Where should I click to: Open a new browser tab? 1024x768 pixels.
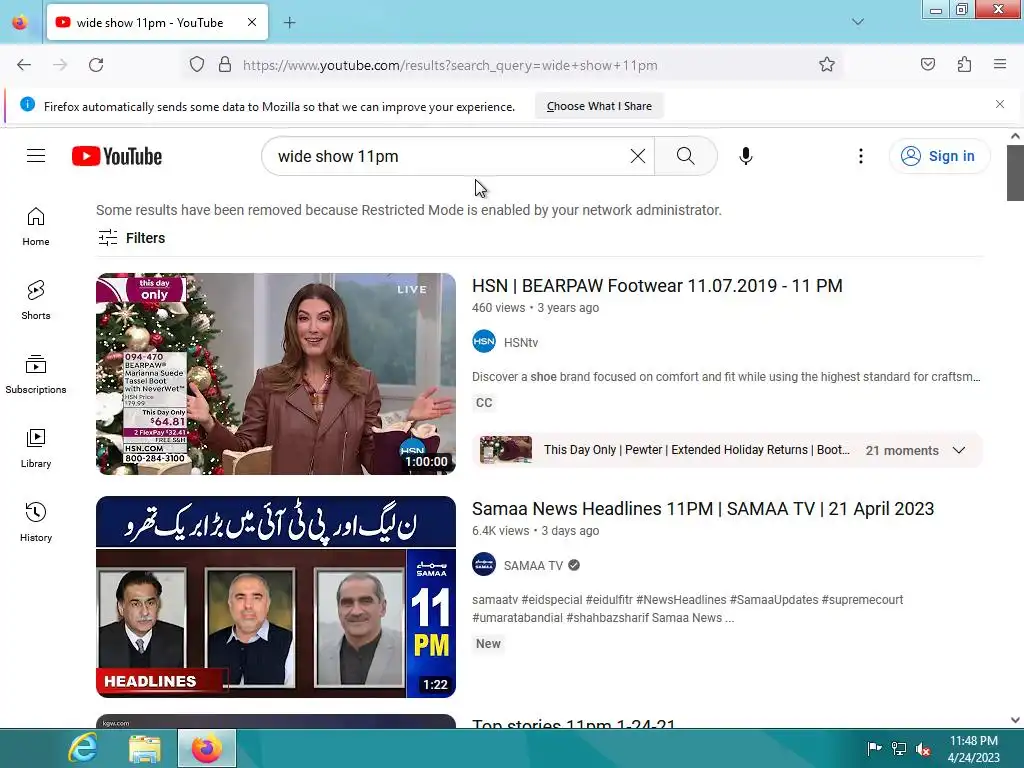[289, 23]
